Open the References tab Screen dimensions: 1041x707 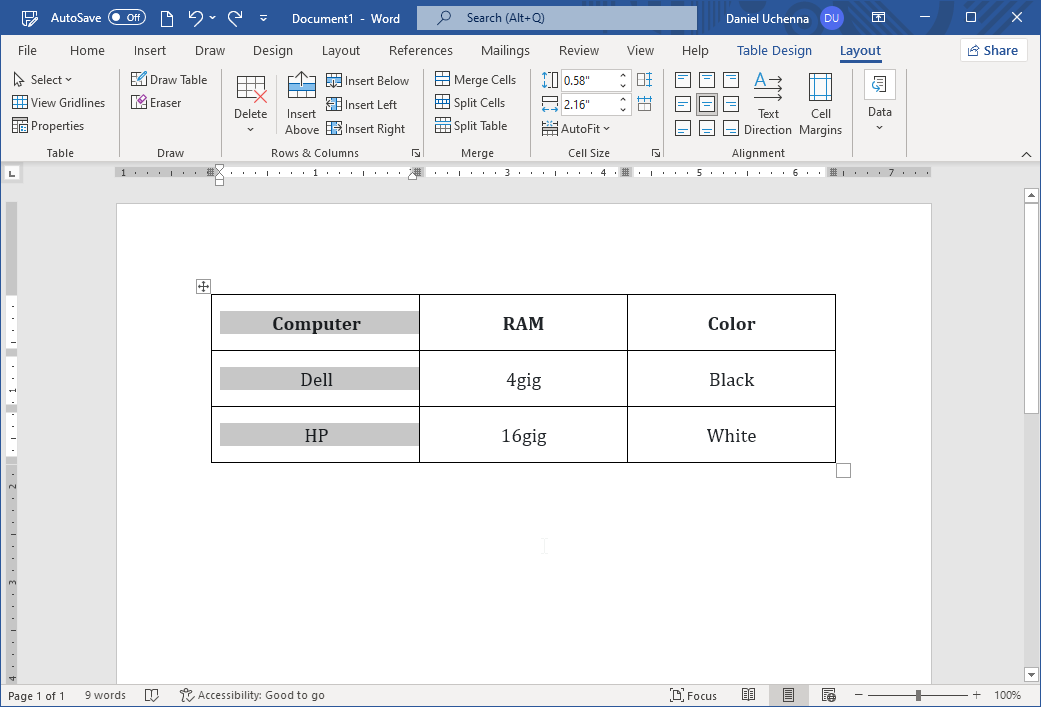click(420, 51)
